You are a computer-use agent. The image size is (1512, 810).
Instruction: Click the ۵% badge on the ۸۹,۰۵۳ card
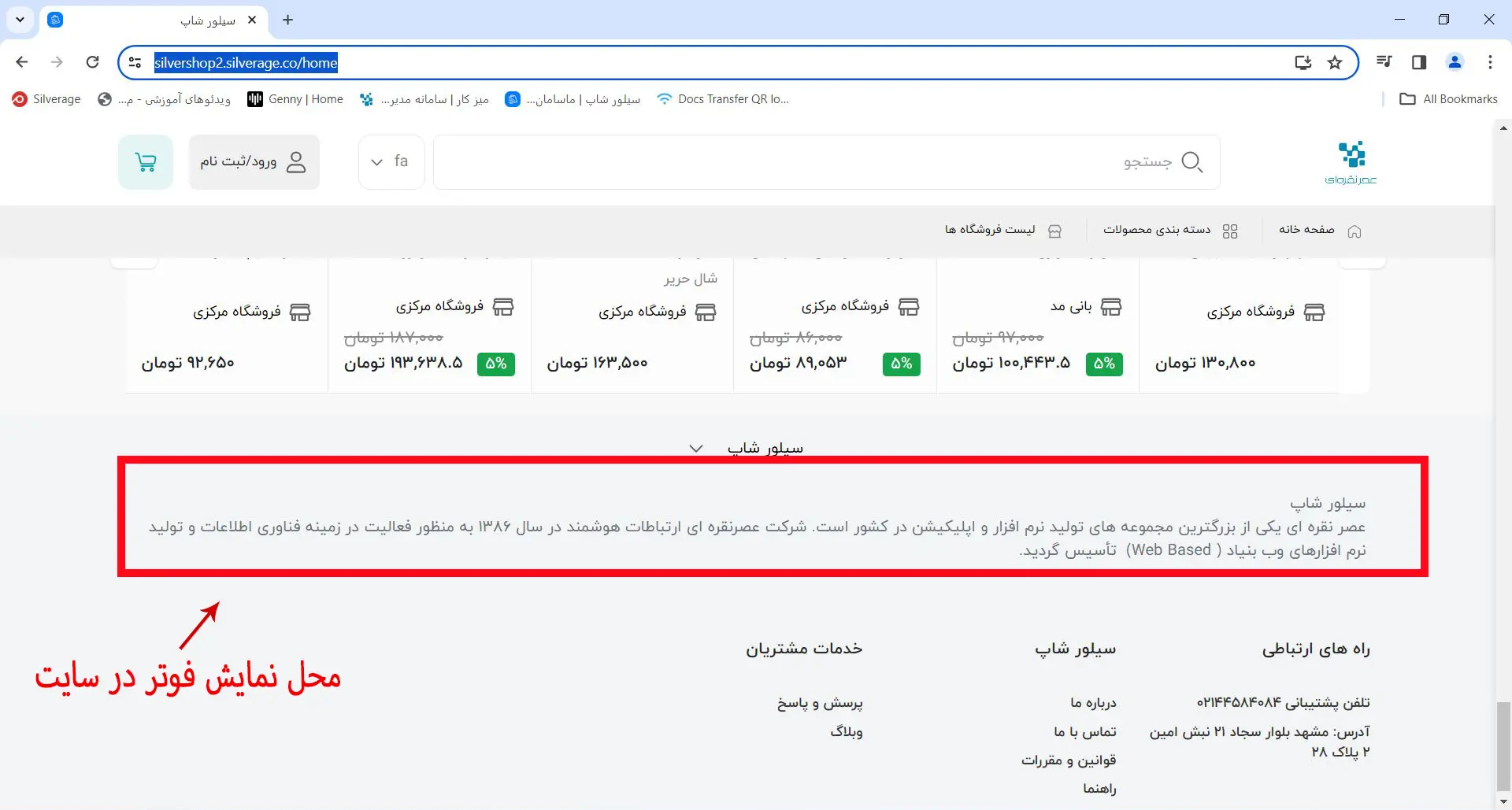tap(902, 364)
